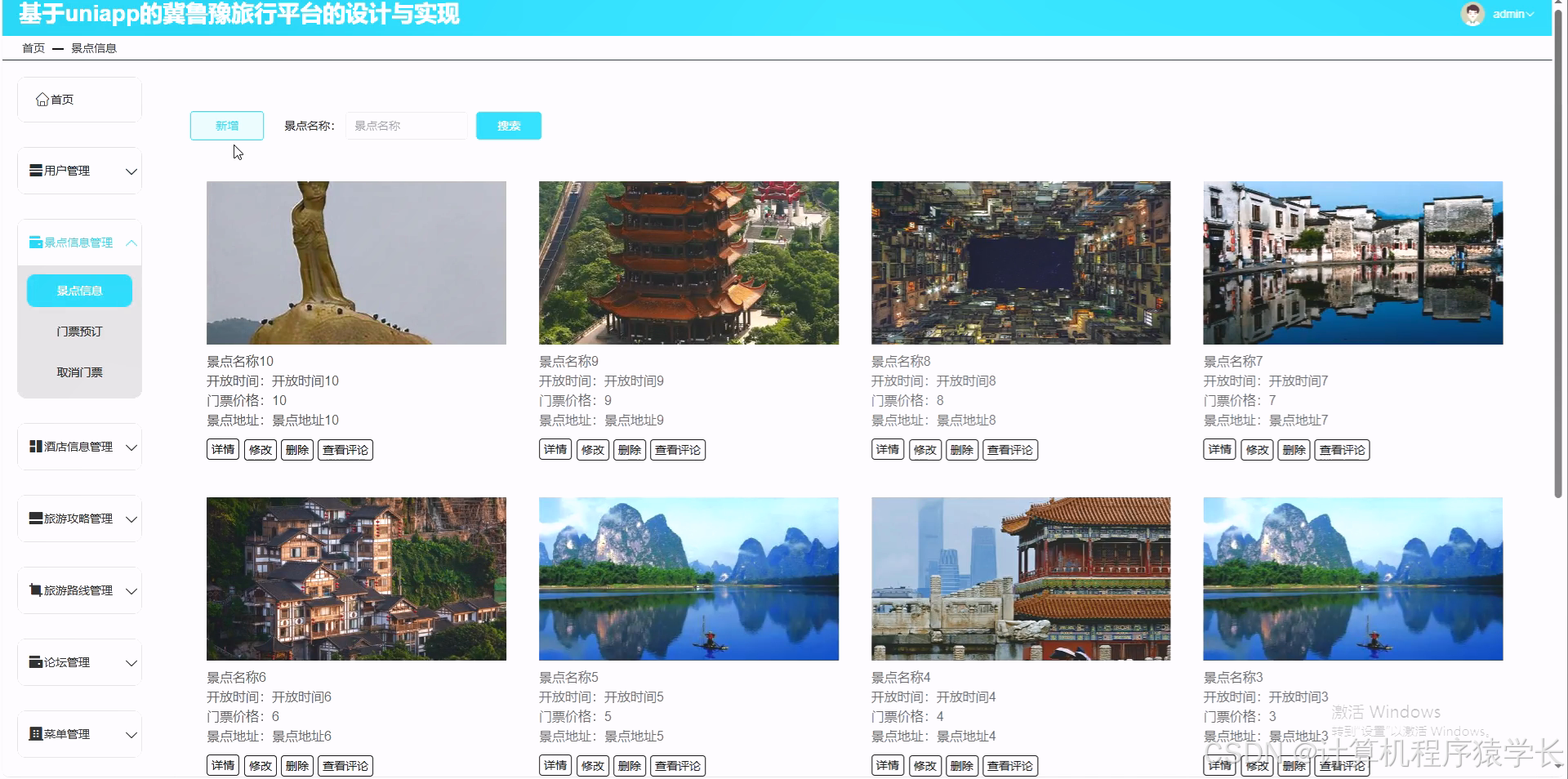Image resolution: width=1568 pixels, height=779 pixels.
Task: Open 详情 for 景点名称6
Action: pyautogui.click(x=223, y=766)
